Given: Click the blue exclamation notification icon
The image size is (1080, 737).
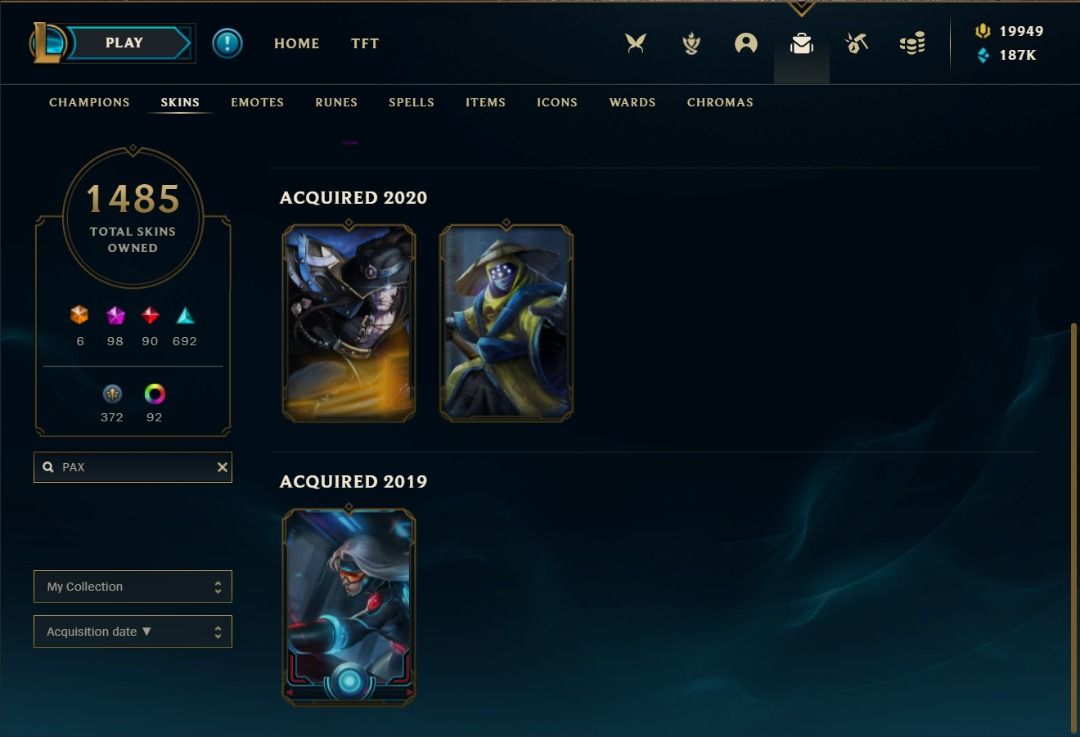Looking at the screenshot, I should (x=227, y=43).
